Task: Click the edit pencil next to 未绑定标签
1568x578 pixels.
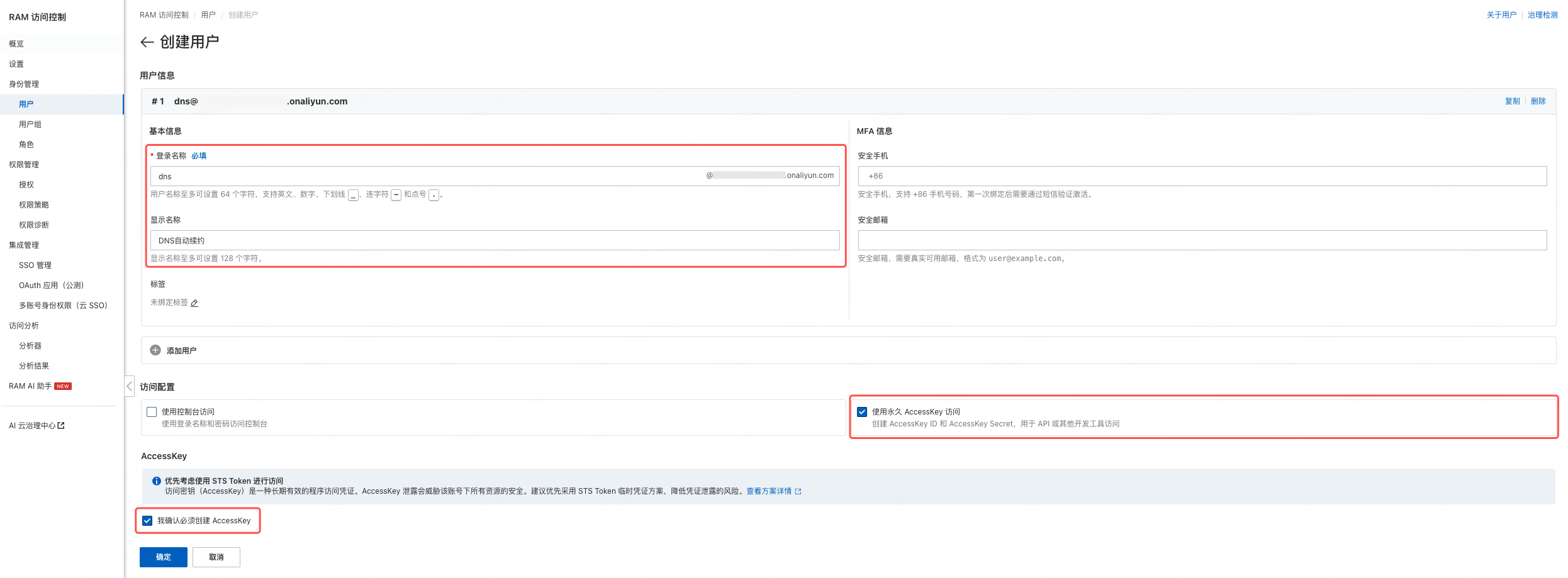Action: click(x=194, y=303)
